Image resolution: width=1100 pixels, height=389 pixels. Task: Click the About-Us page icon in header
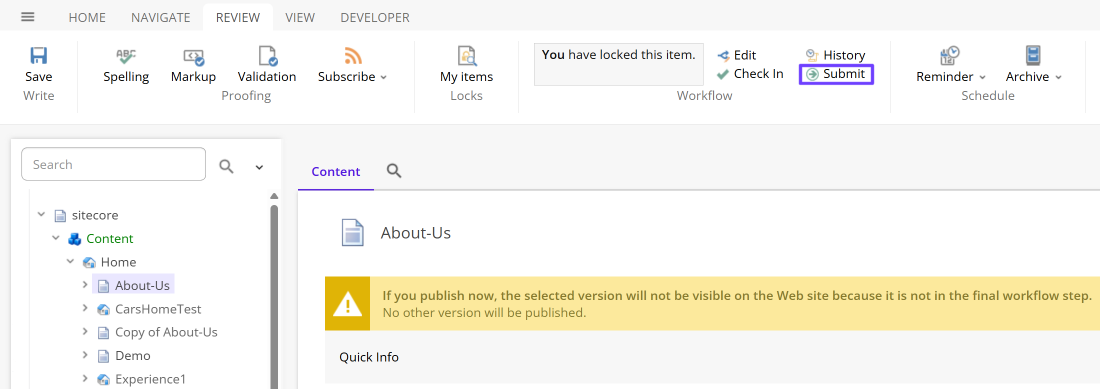click(x=353, y=232)
